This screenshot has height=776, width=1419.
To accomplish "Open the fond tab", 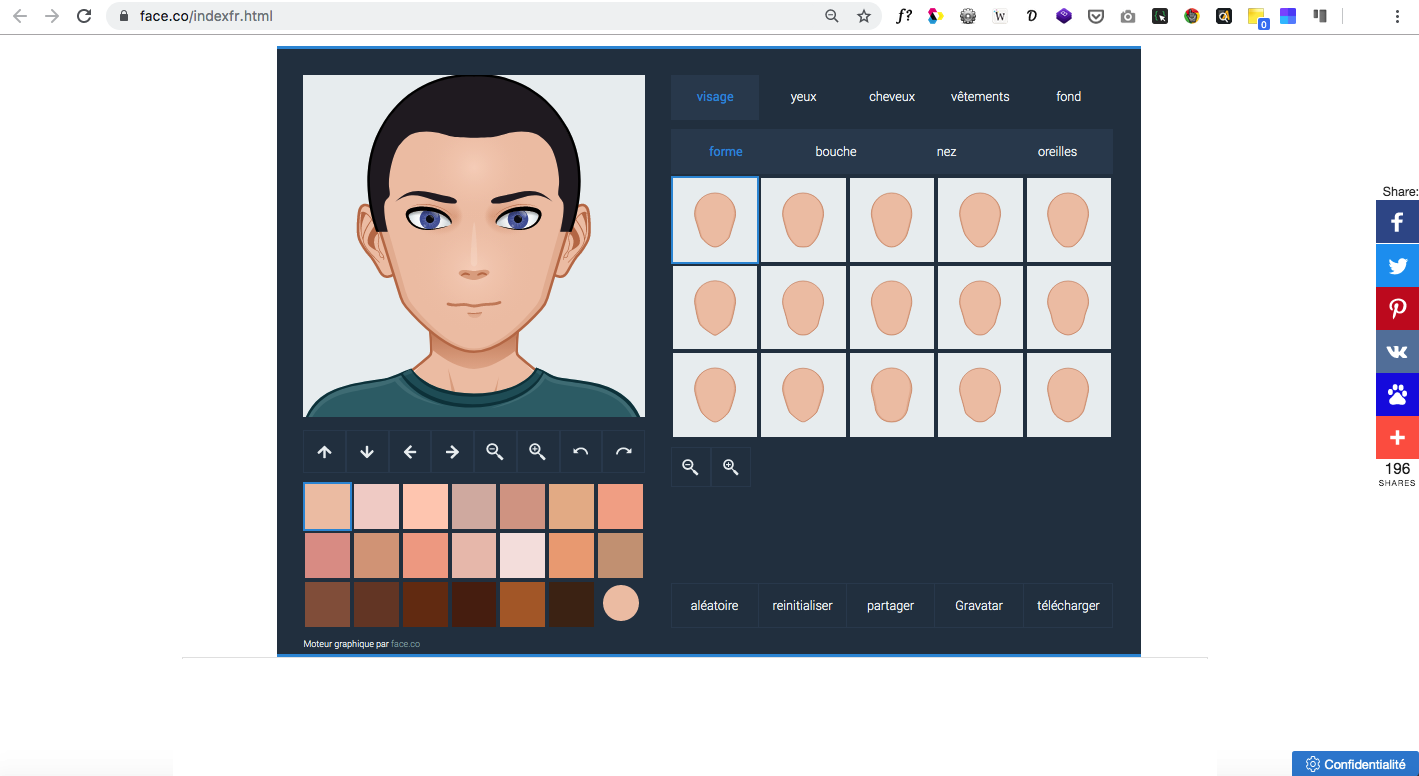I will click(1069, 97).
